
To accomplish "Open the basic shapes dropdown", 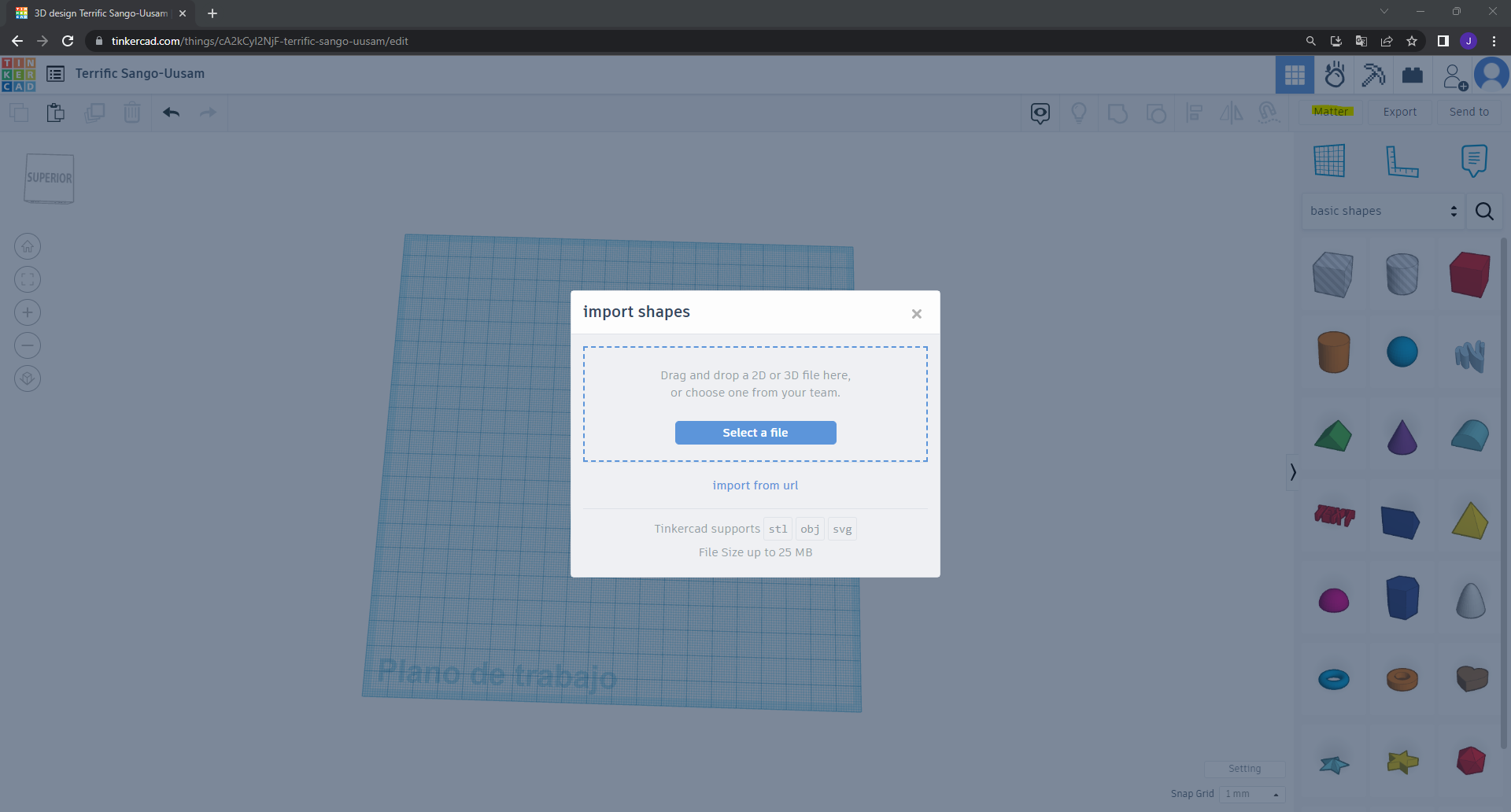I will (x=1384, y=211).
